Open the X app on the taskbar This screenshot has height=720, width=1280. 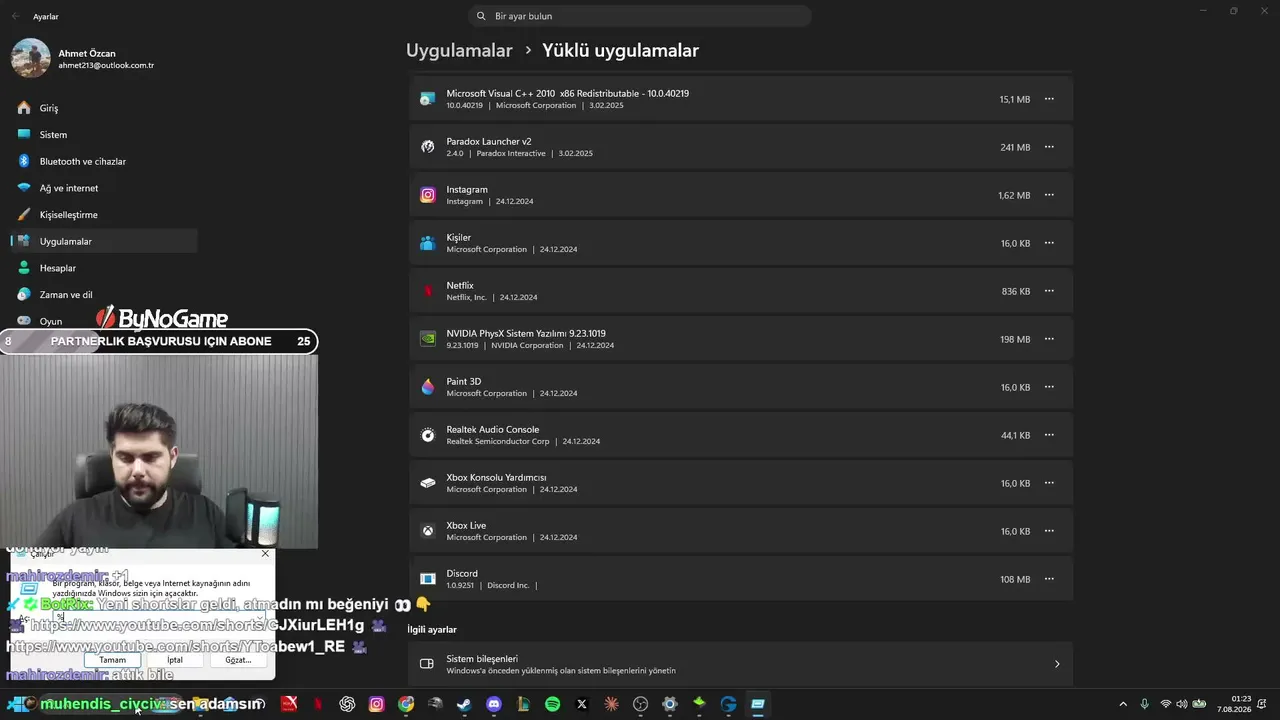pos(582,704)
